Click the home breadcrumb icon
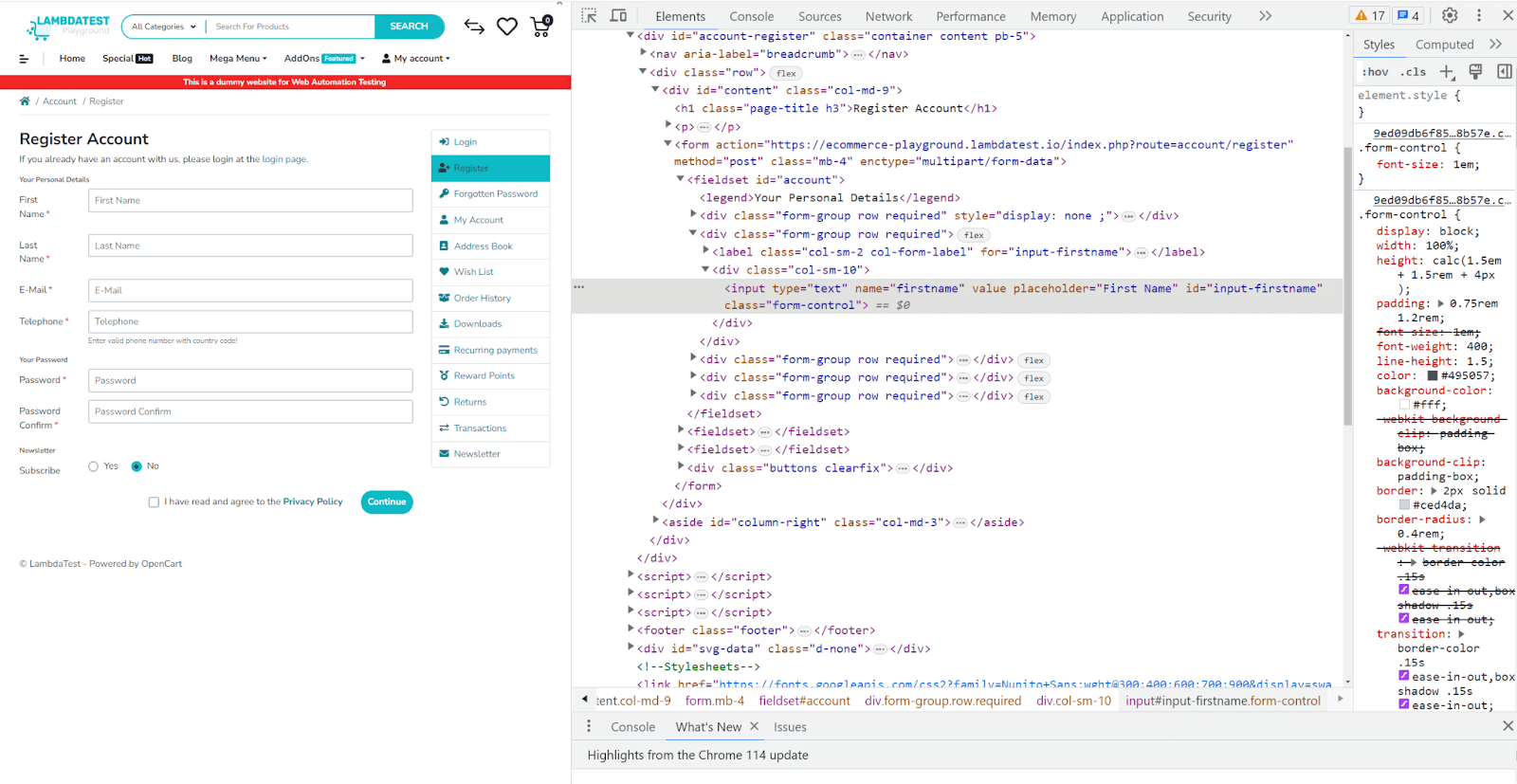Image resolution: width=1517 pixels, height=784 pixels. 25,101
